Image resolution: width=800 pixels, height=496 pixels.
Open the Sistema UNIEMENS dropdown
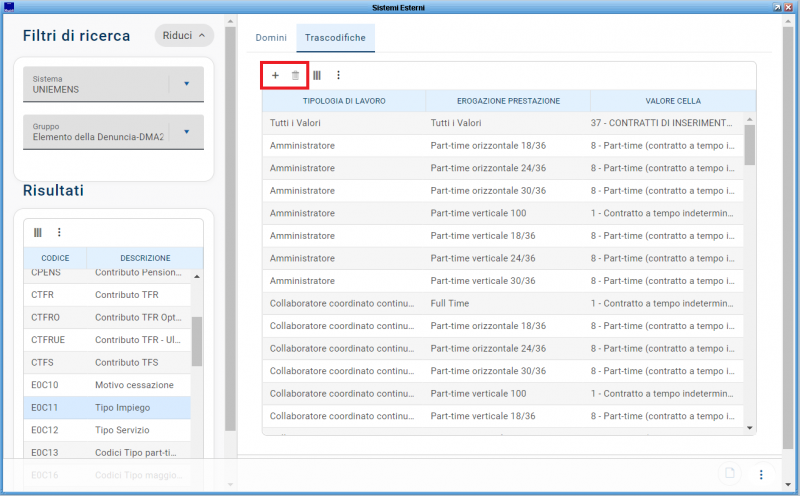pyautogui.click(x=113, y=84)
